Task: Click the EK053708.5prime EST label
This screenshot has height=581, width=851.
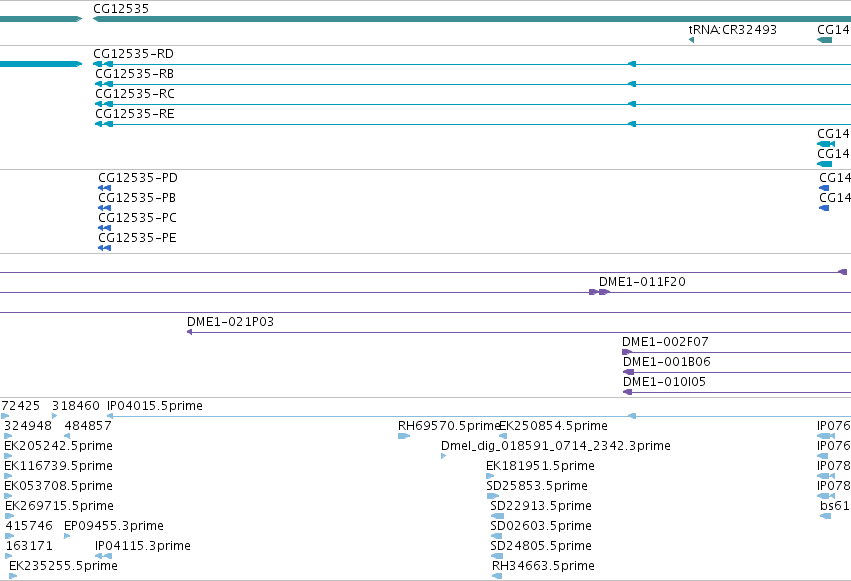Action: [58, 487]
